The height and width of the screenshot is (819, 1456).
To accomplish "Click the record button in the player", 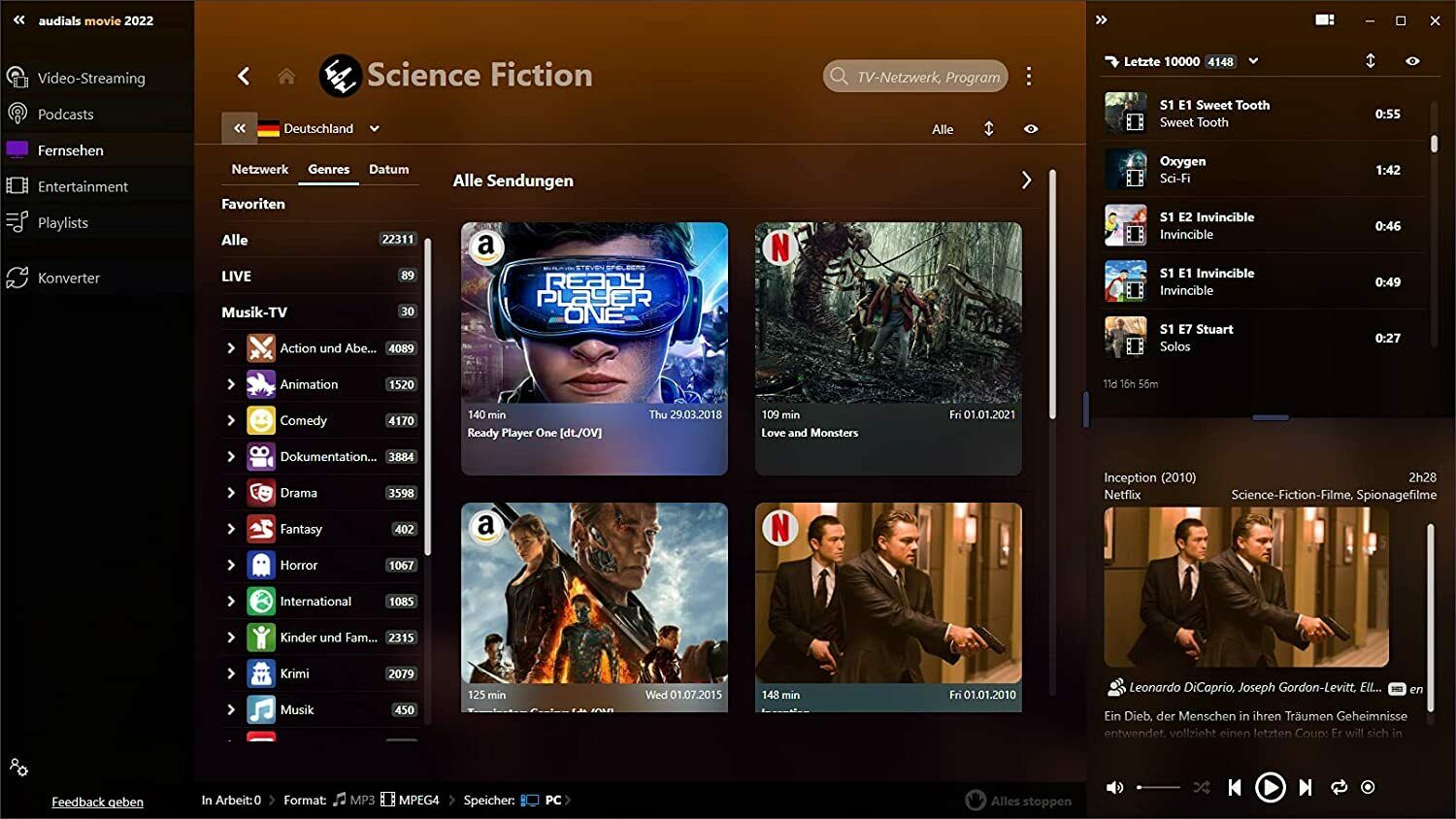I will point(1368,787).
